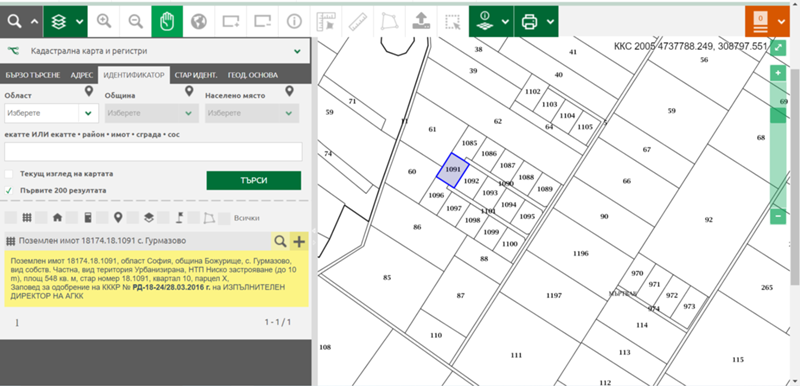
Task: Uncheck Първите 200 резултата checkbox
Action: coord(9,191)
